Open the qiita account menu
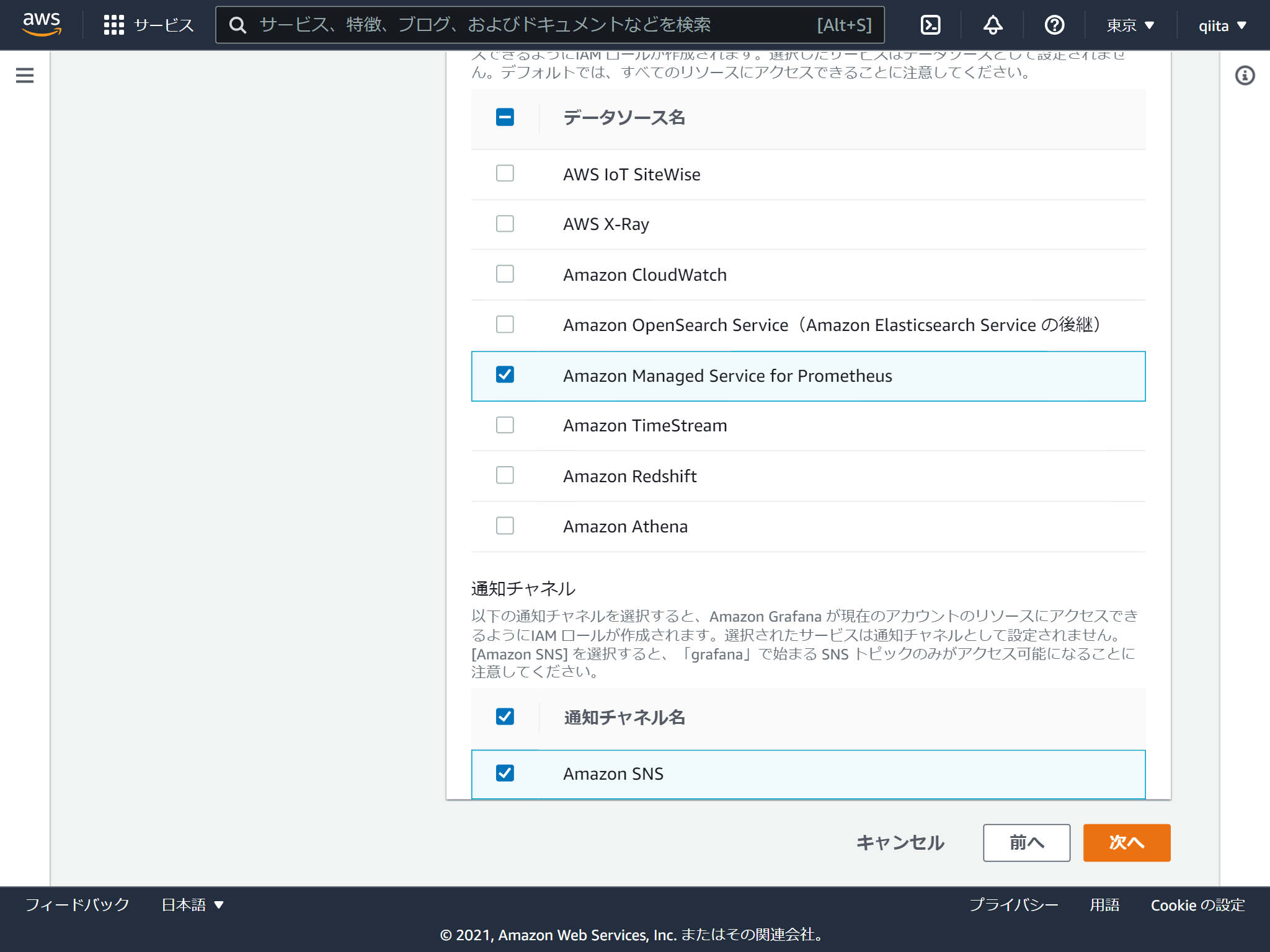 click(1220, 25)
